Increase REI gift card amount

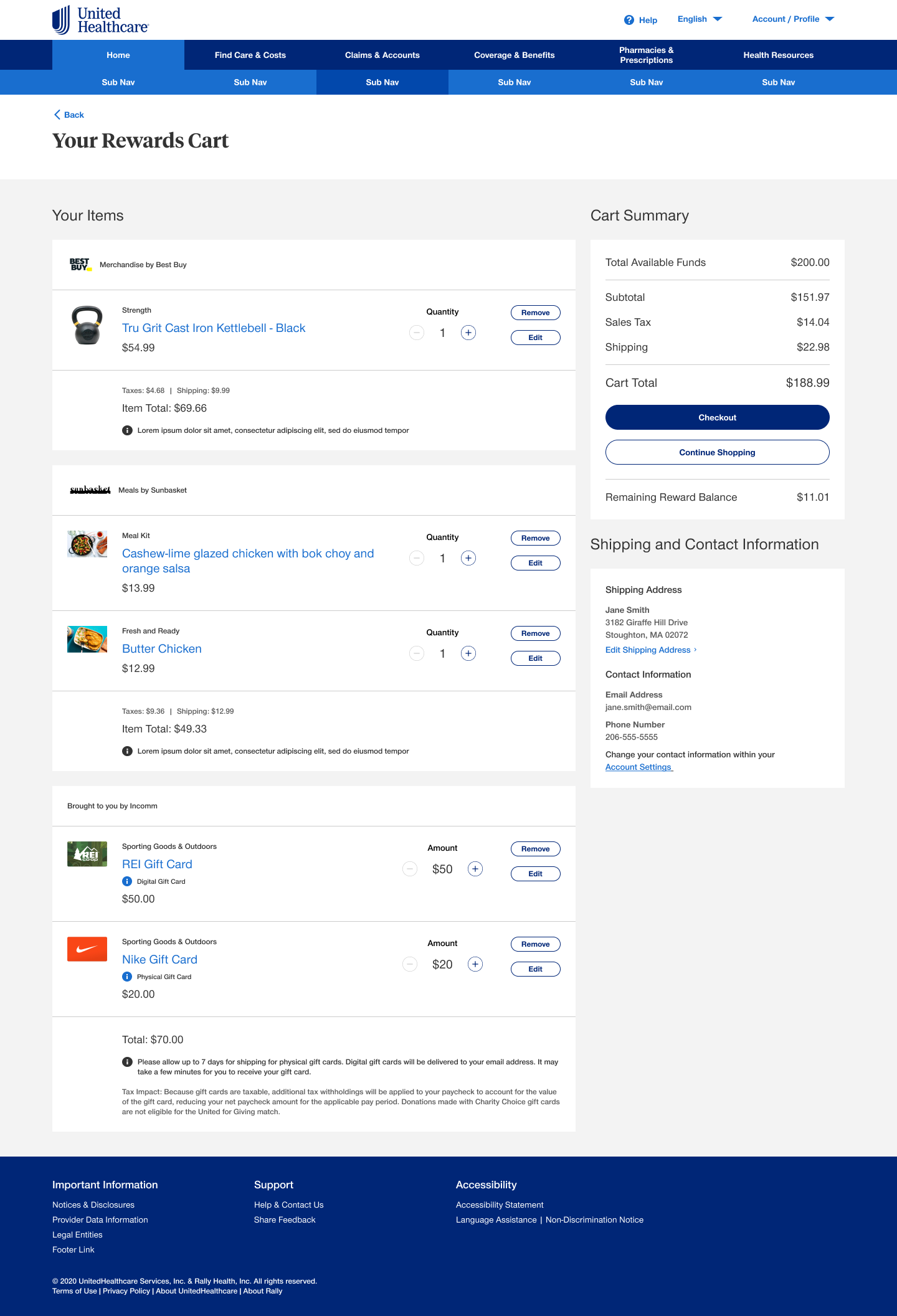click(x=475, y=869)
